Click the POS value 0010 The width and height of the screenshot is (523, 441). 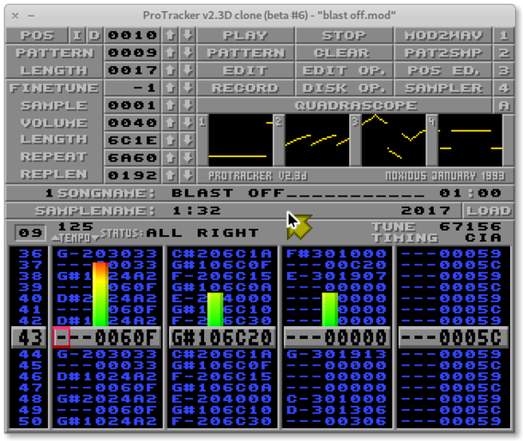(132, 35)
